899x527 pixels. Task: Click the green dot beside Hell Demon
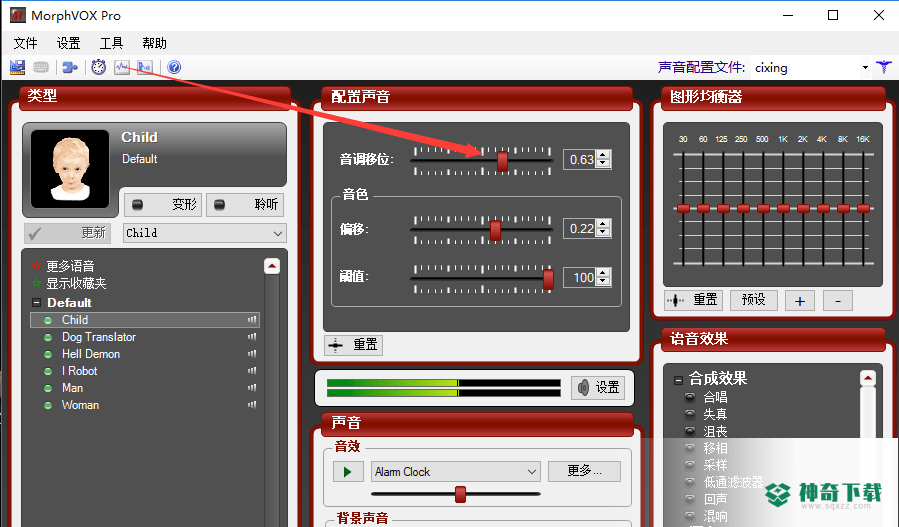coord(48,354)
